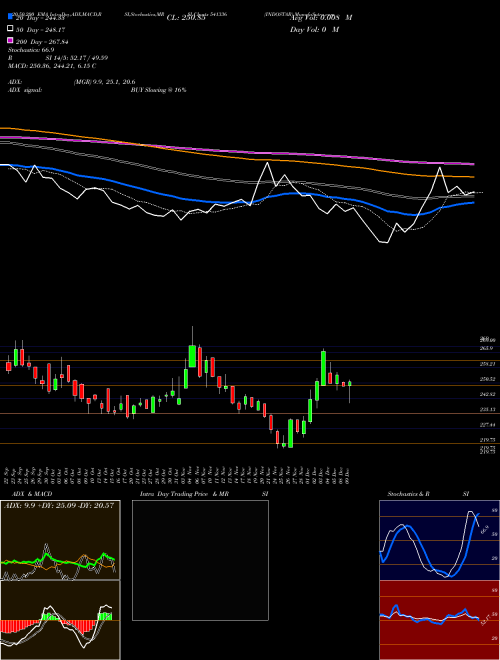Click the 265.9 price axis label

[487, 348]
